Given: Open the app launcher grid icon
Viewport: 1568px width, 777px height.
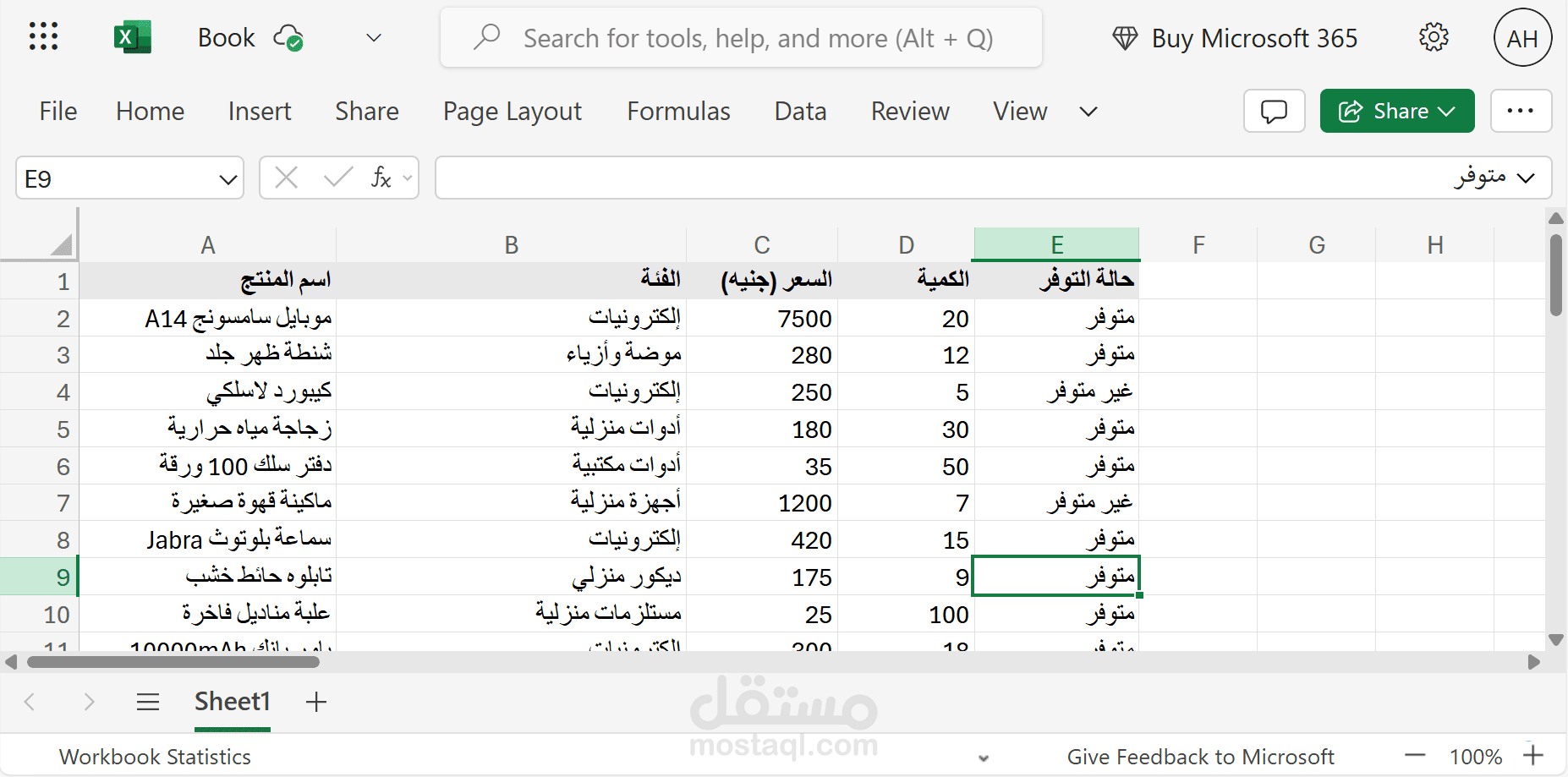Looking at the screenshot, I should pyautogui.click(x=43, y=37).
